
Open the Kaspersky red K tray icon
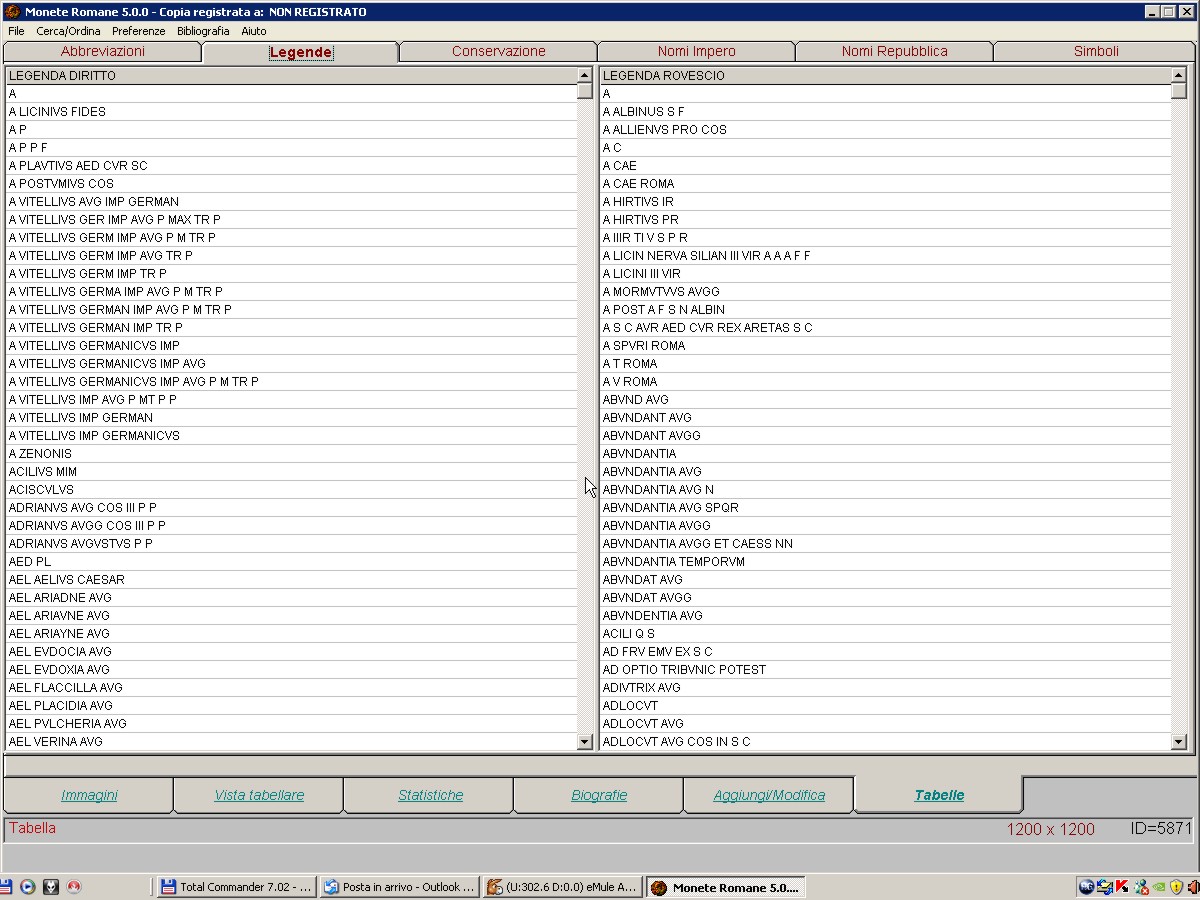1123,887
